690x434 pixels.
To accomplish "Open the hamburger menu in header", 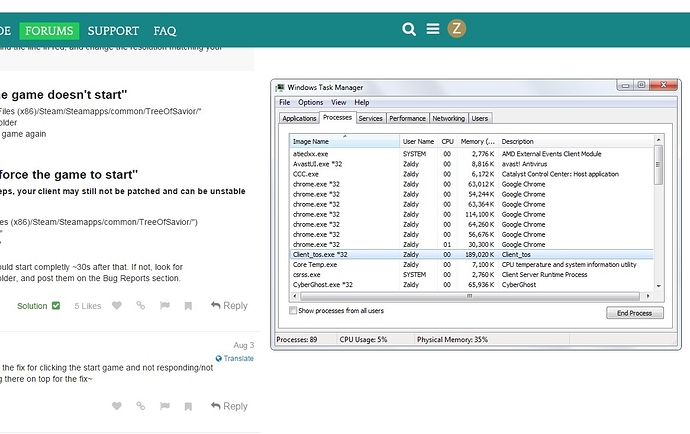I will [433, 30].
